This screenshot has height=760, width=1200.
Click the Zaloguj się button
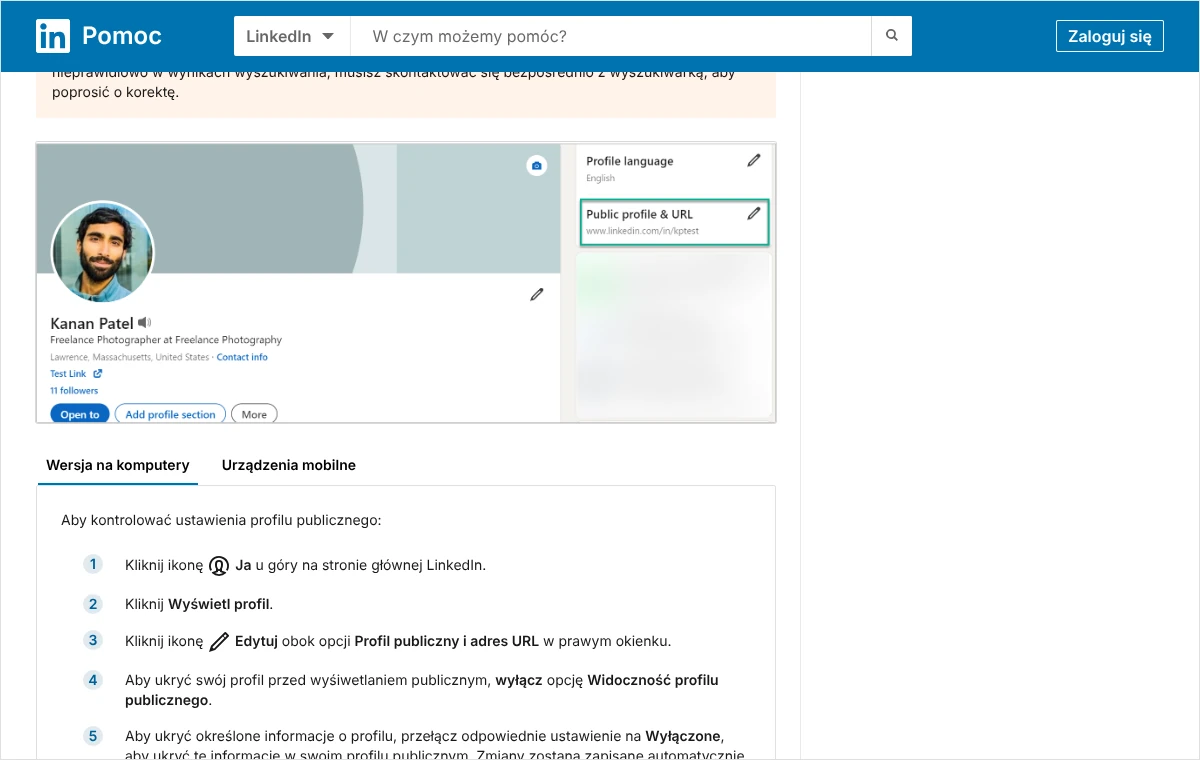[1110, 36]
